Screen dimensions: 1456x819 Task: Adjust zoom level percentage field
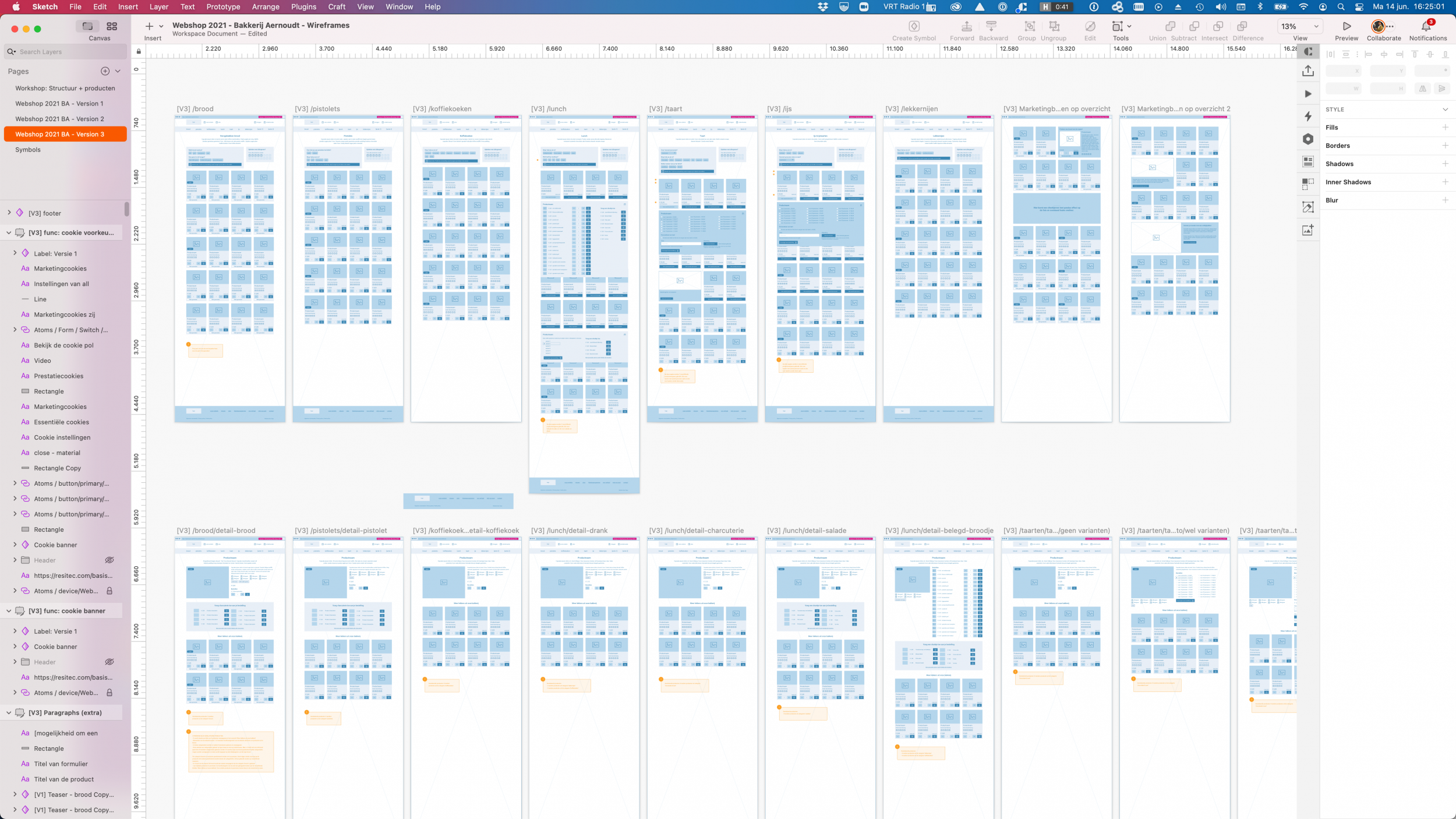[x=1291, y=25]
